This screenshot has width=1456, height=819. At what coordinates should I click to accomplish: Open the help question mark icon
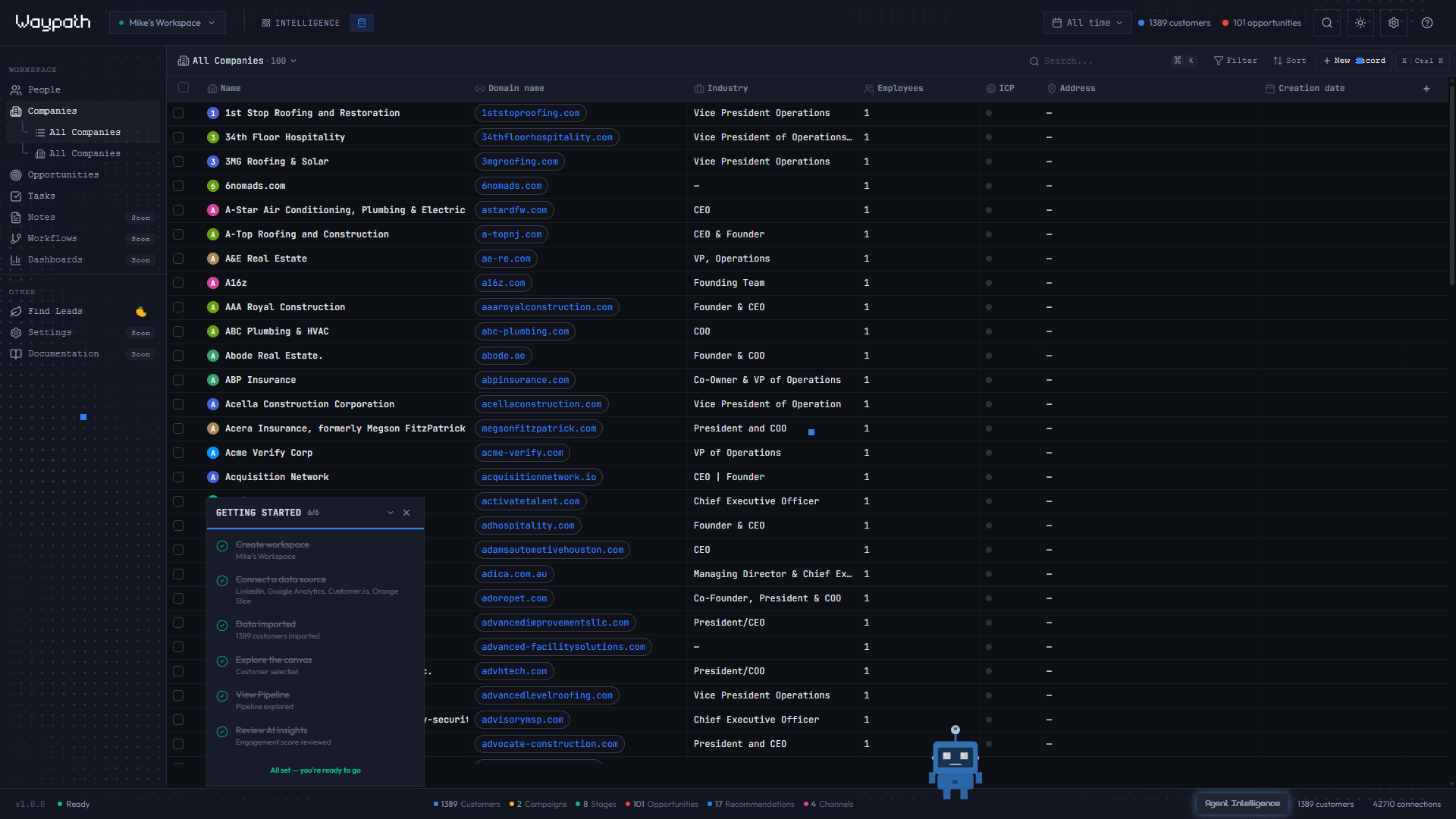(1426, 23)
